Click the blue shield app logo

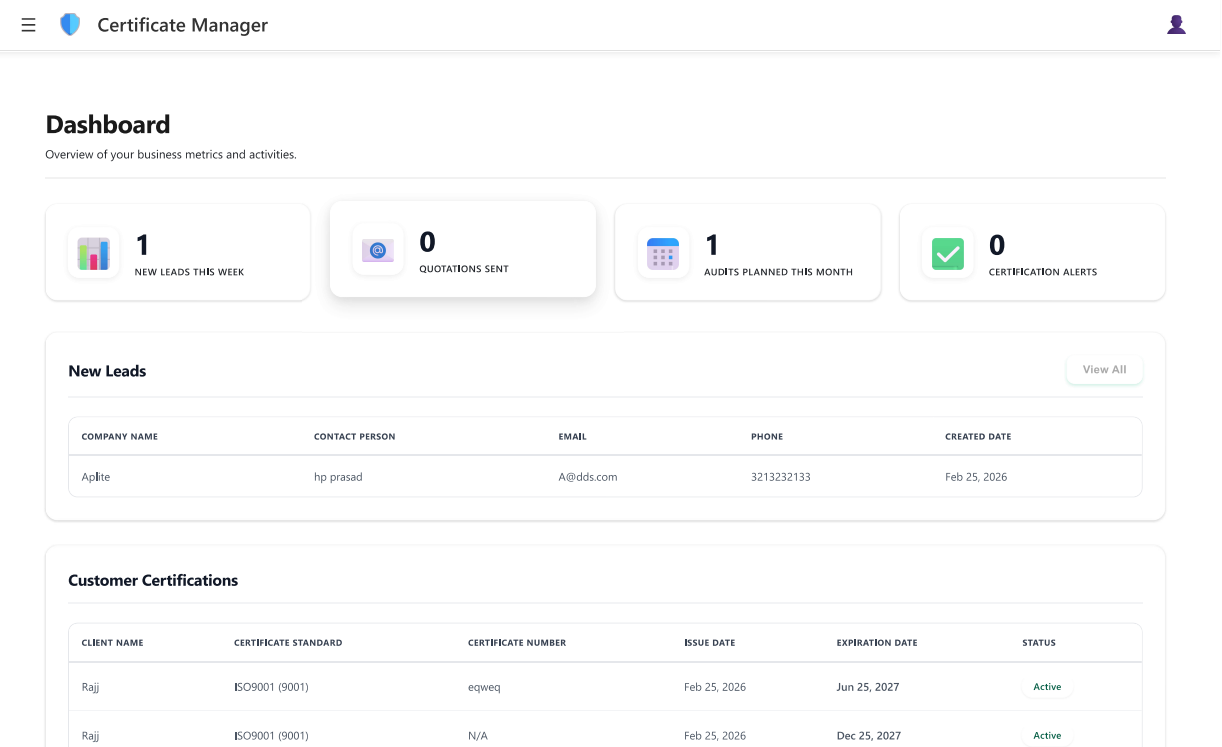70,25
